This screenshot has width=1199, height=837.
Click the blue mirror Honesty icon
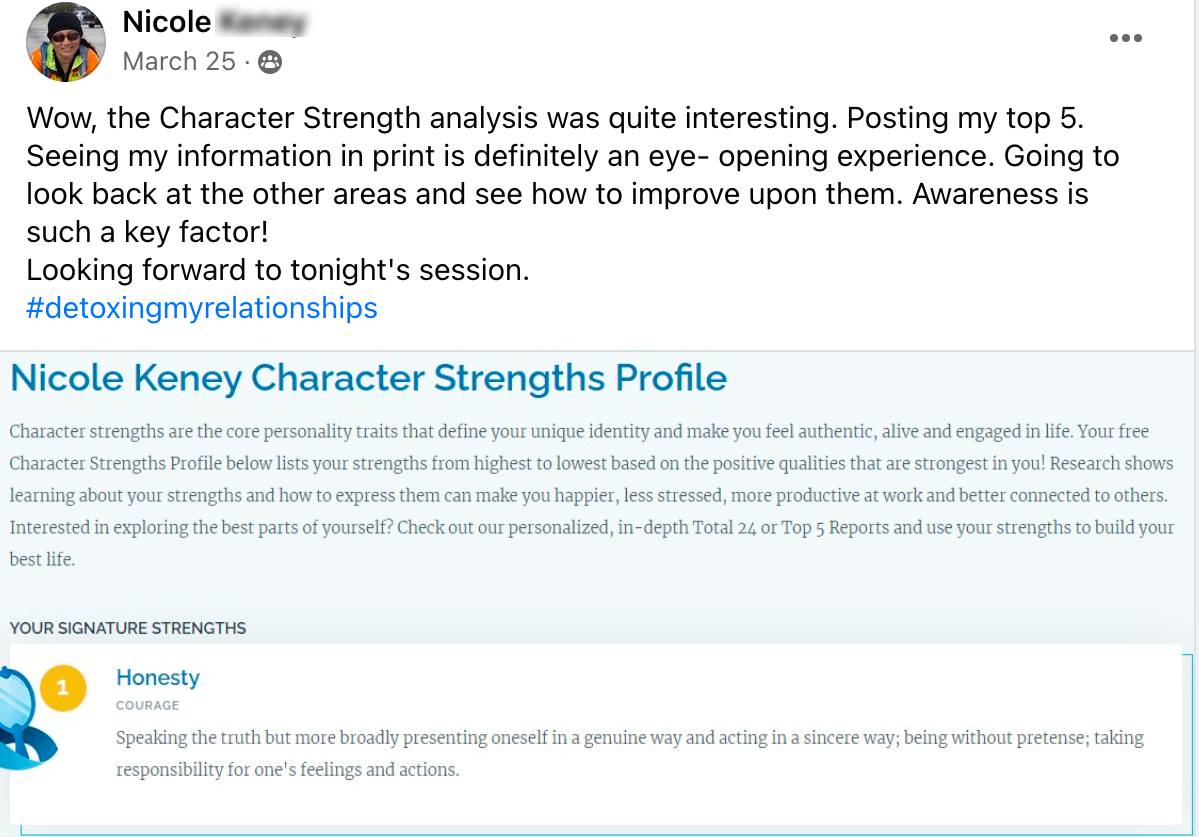click(x=22, y=720)
